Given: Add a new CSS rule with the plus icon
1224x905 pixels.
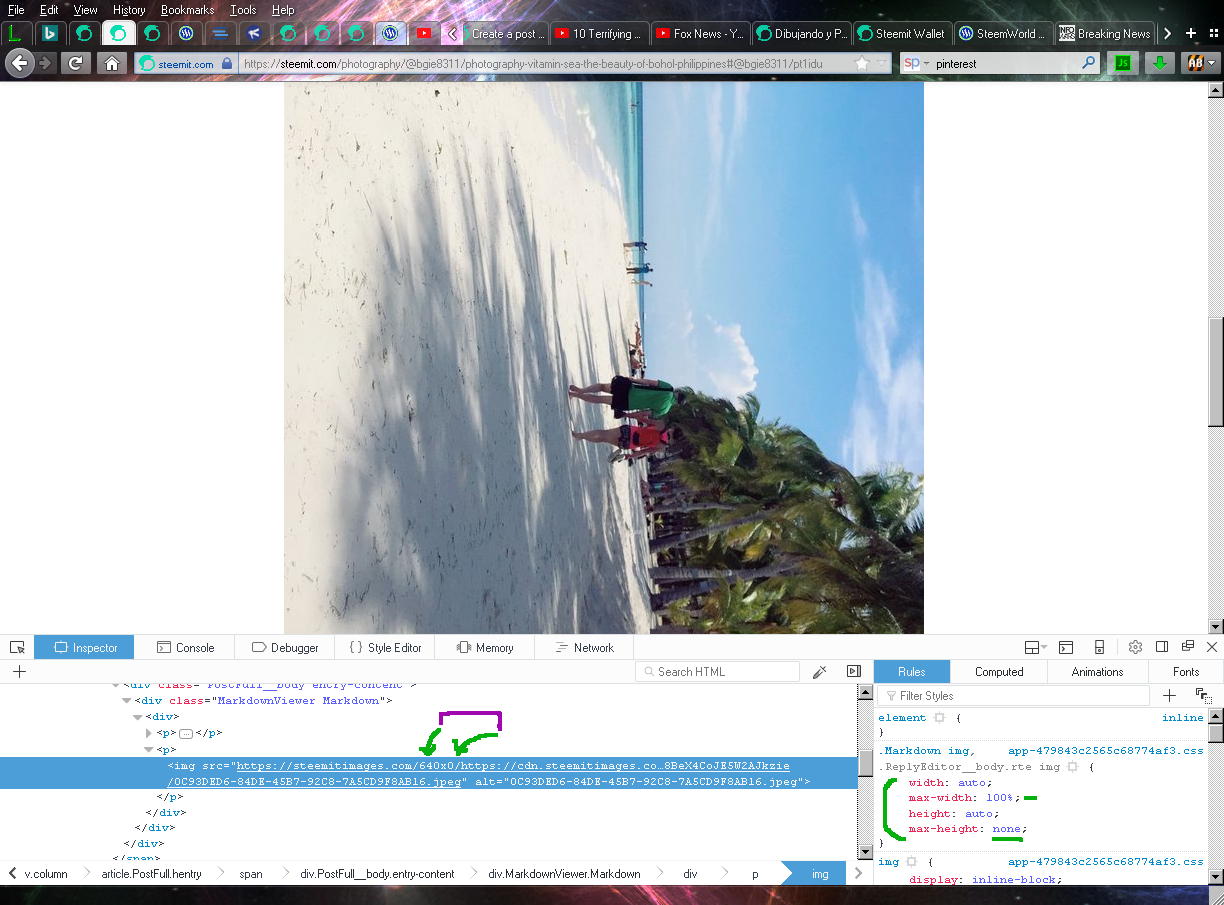Looking at the screenshot, I should (1169, 695).
